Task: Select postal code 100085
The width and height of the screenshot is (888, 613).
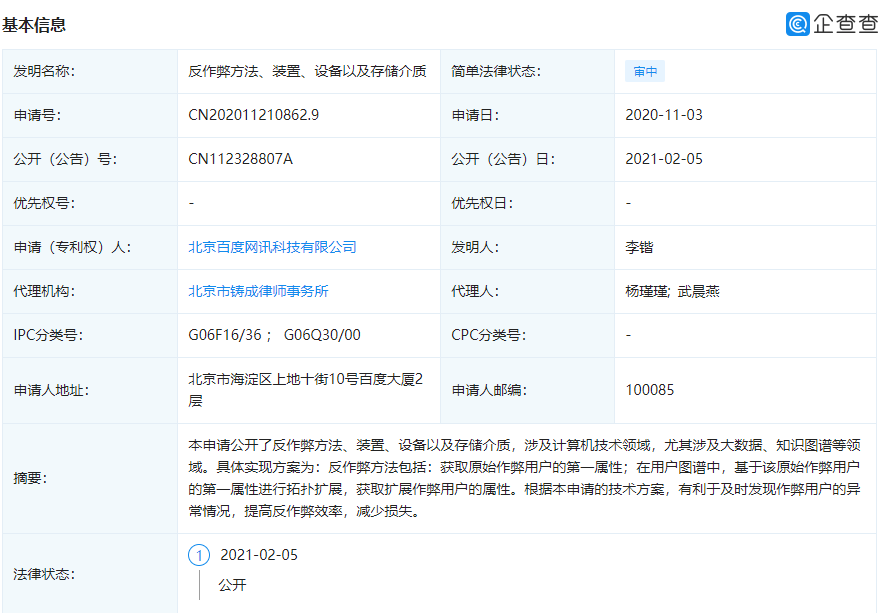Action: (x=650, y=390)
